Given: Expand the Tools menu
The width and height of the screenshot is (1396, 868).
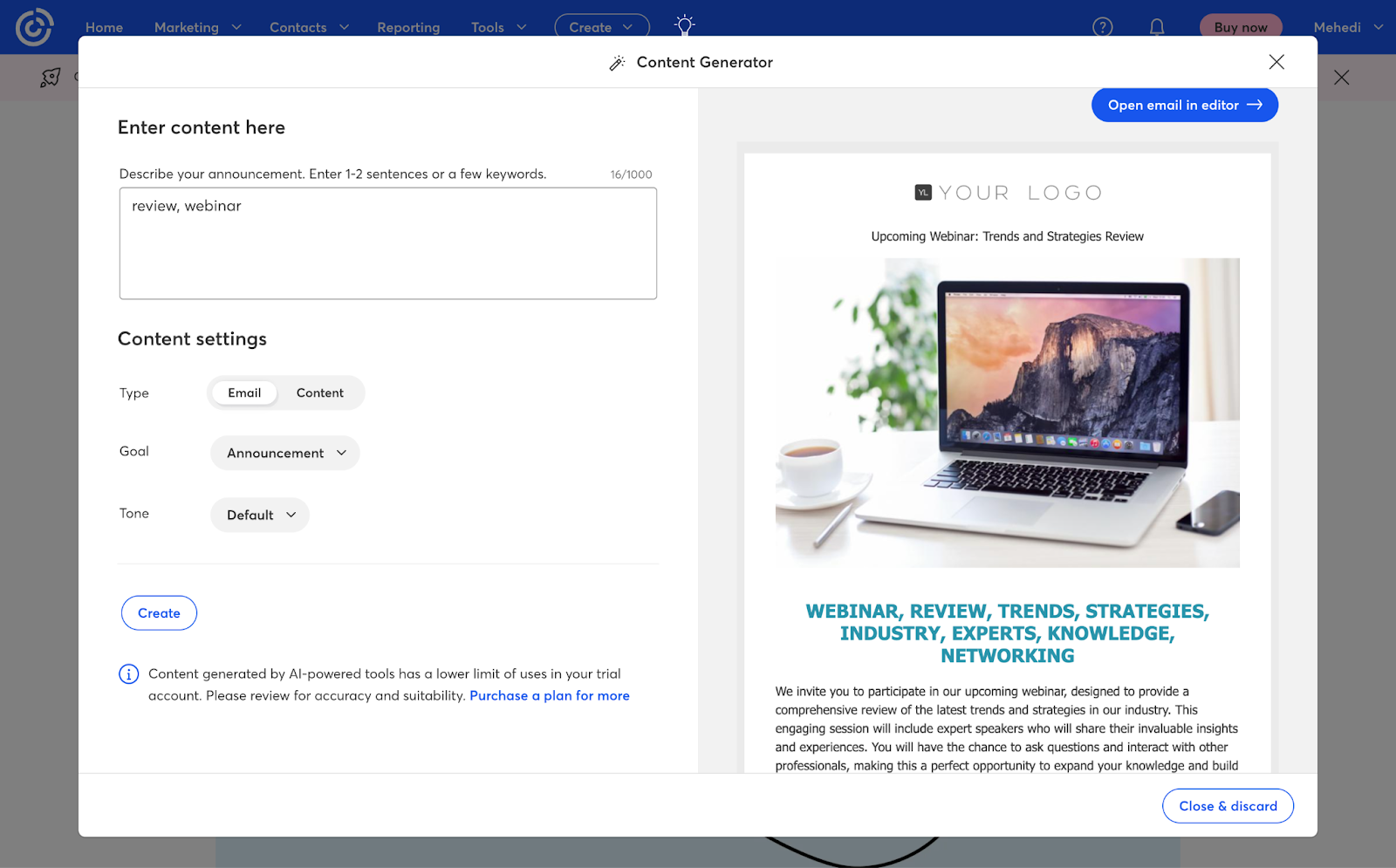Looking at the screenshot, I should [498, 27].
